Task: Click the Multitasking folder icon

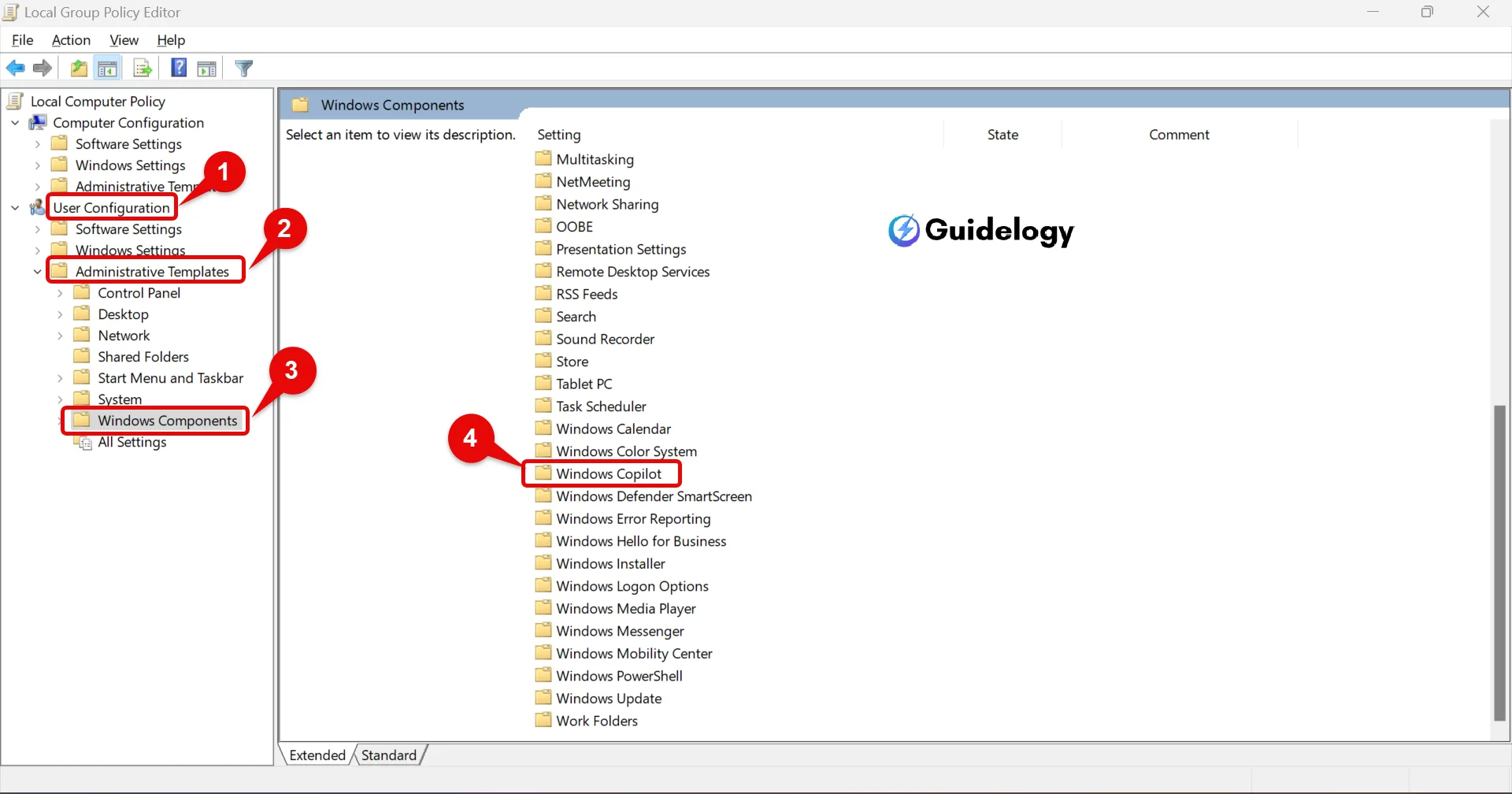Action: point(543,158)
